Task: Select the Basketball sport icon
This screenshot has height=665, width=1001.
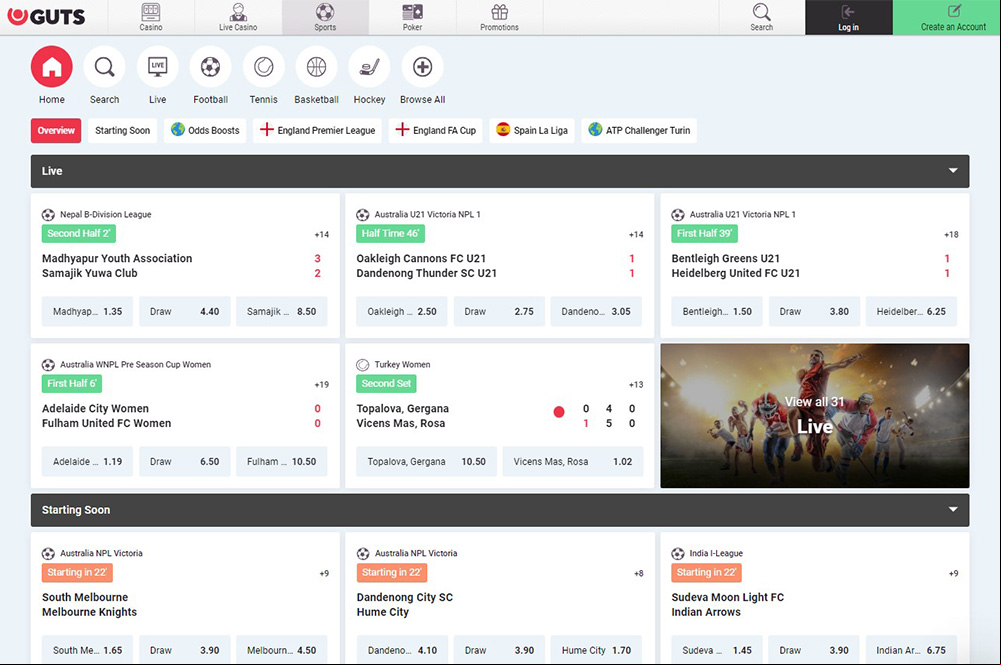Action: [x=317, y=66]
